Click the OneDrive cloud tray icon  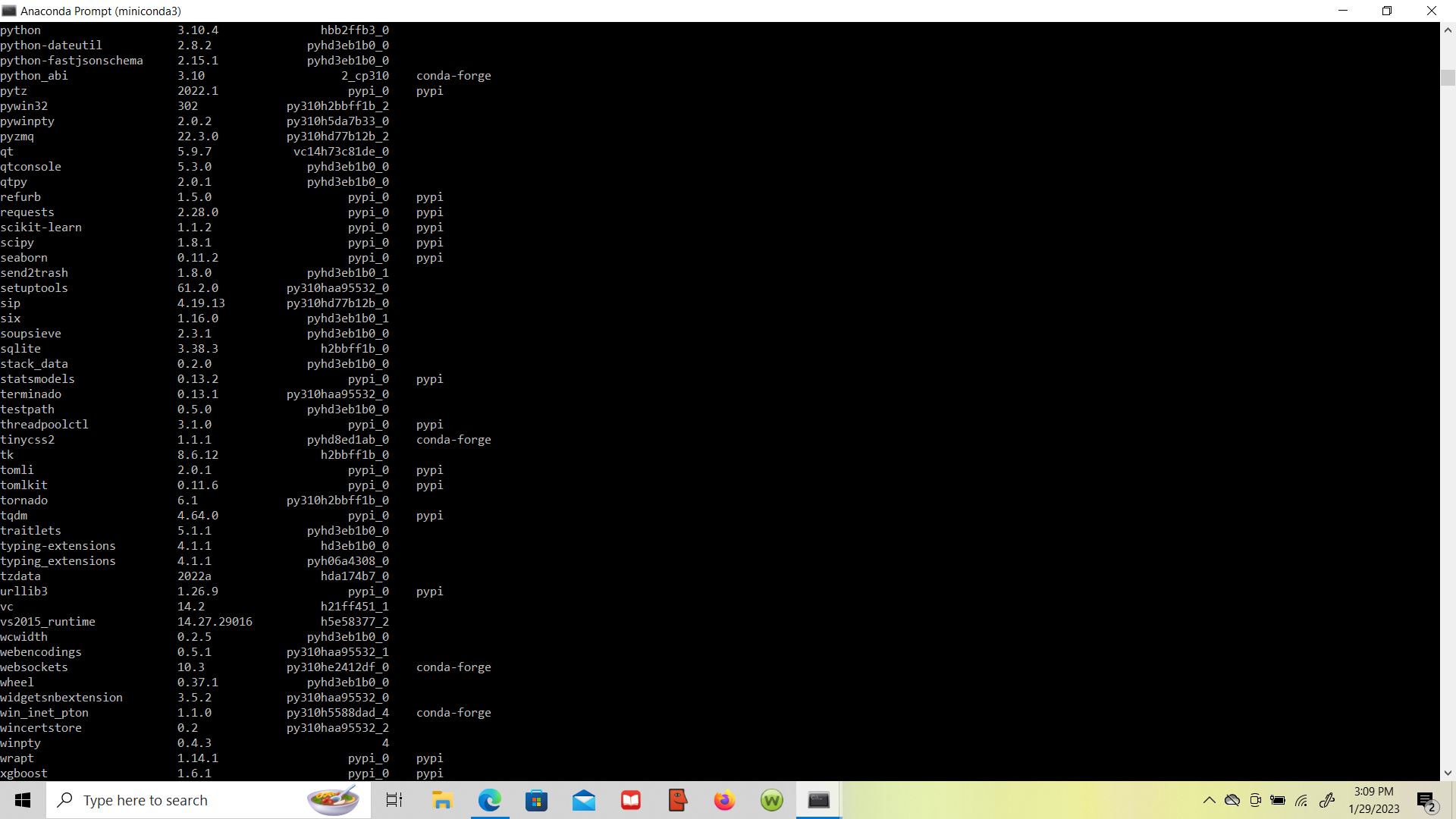1232,800
